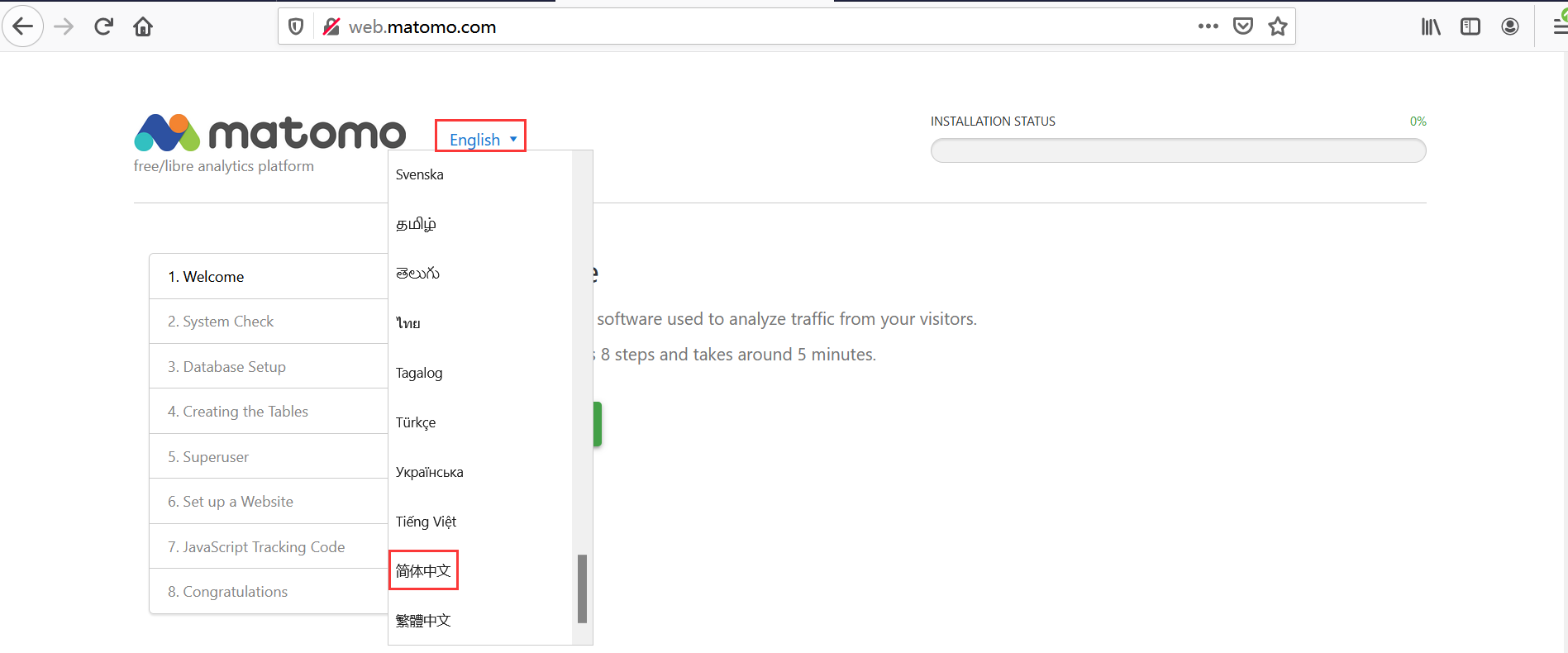Click the browser Back arrow button

(23, 26)
